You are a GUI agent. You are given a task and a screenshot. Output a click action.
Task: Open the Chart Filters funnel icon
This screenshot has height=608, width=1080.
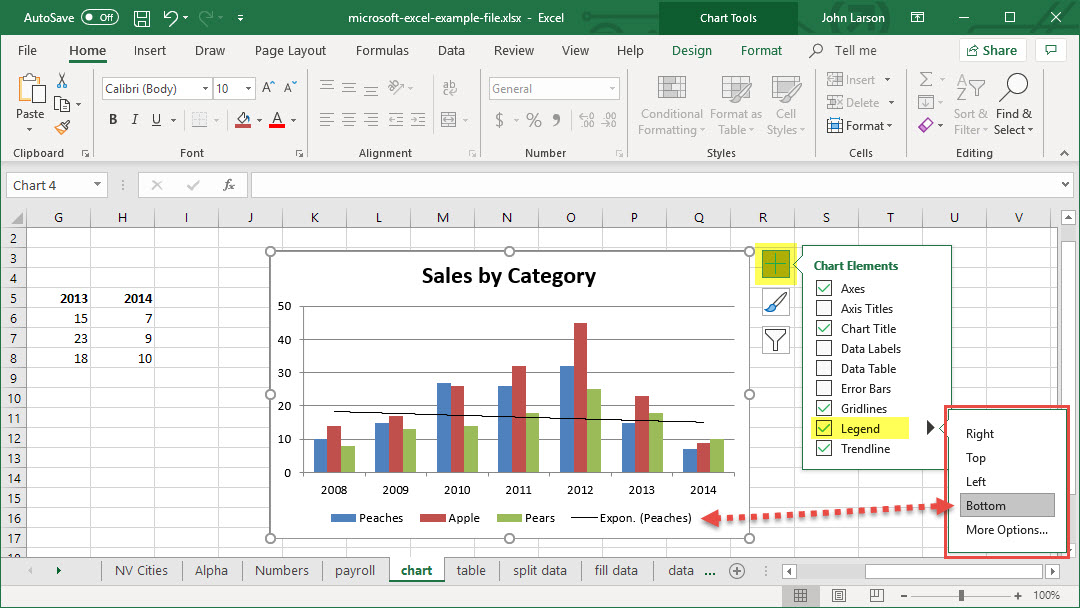[776, 340]
